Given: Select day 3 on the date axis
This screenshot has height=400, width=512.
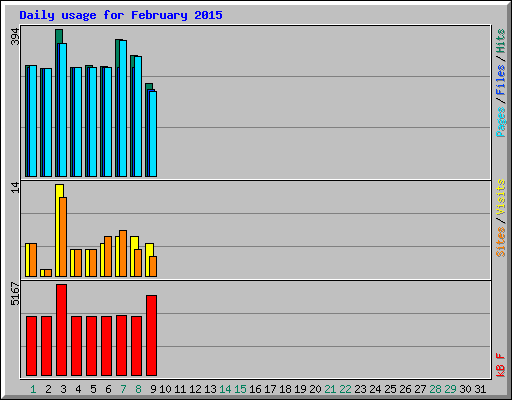Looking at the screenshot, I should [63, 389].
